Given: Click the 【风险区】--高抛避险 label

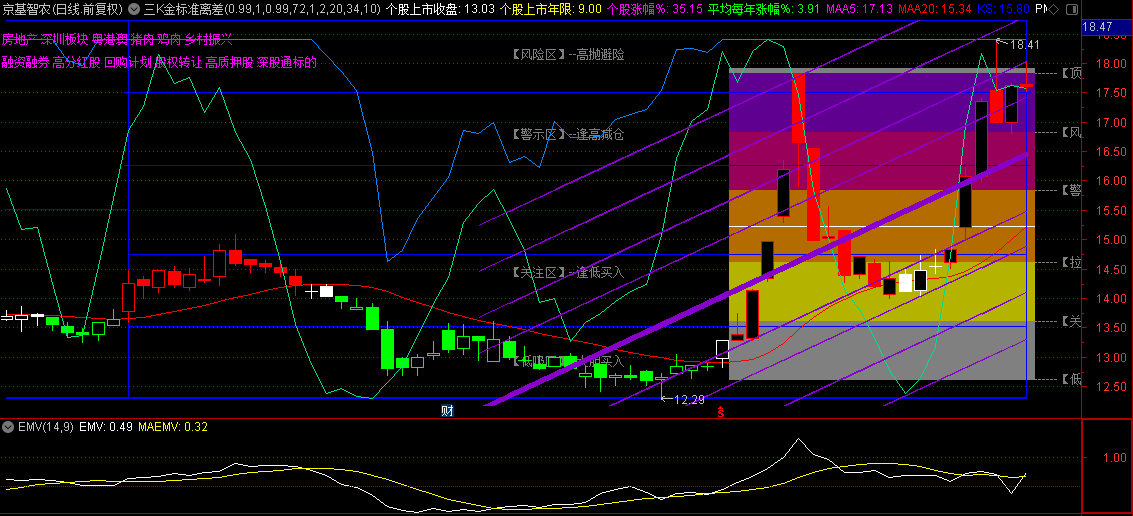Looking at the screenshot, I should (568, 54).
